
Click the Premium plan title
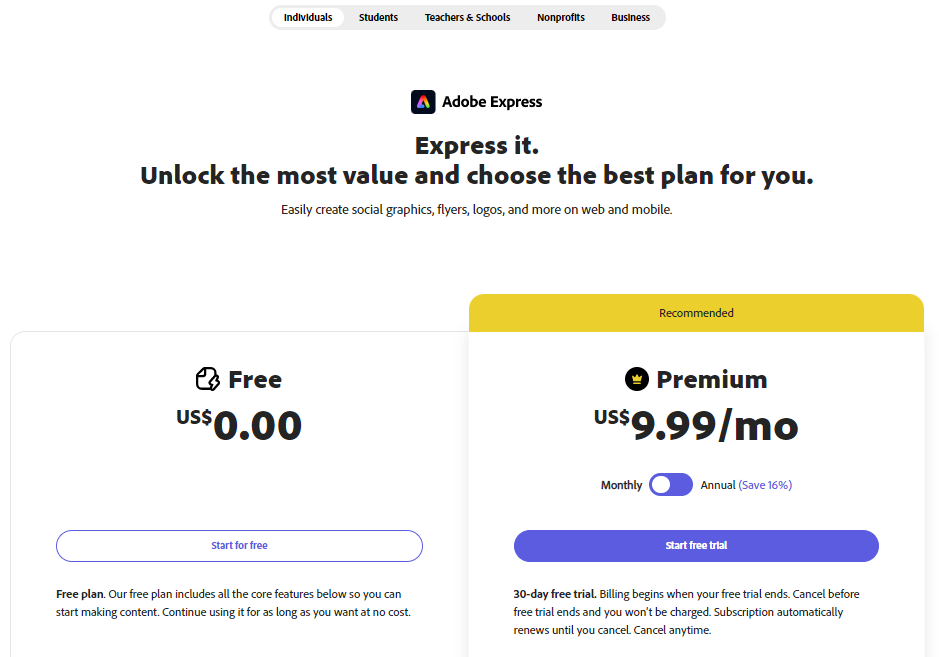[712, 379]
